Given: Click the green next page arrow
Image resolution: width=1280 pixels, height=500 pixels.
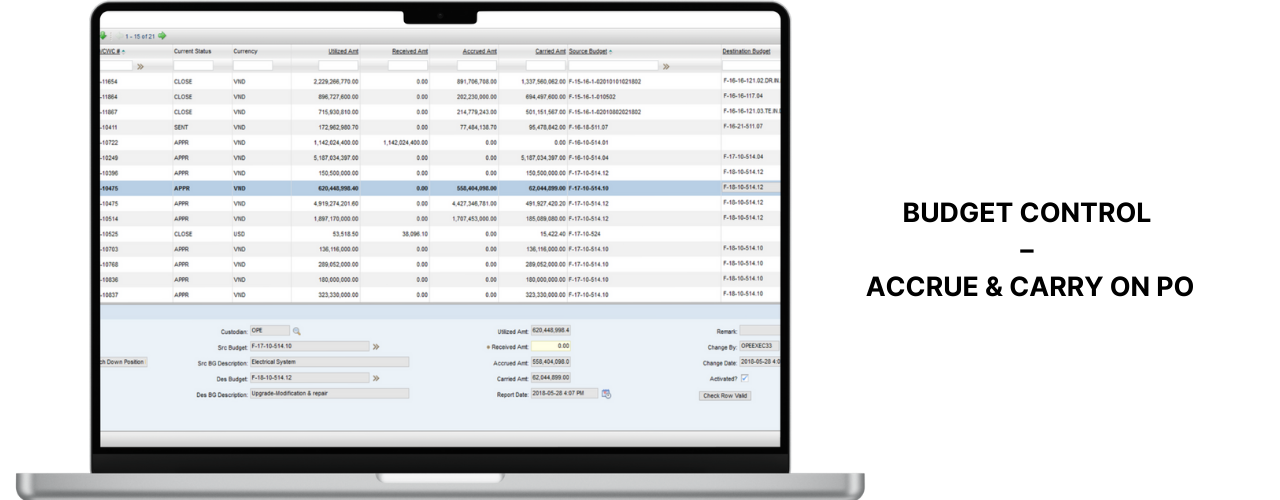Looking at the screenshot, I should click(162, 37).
